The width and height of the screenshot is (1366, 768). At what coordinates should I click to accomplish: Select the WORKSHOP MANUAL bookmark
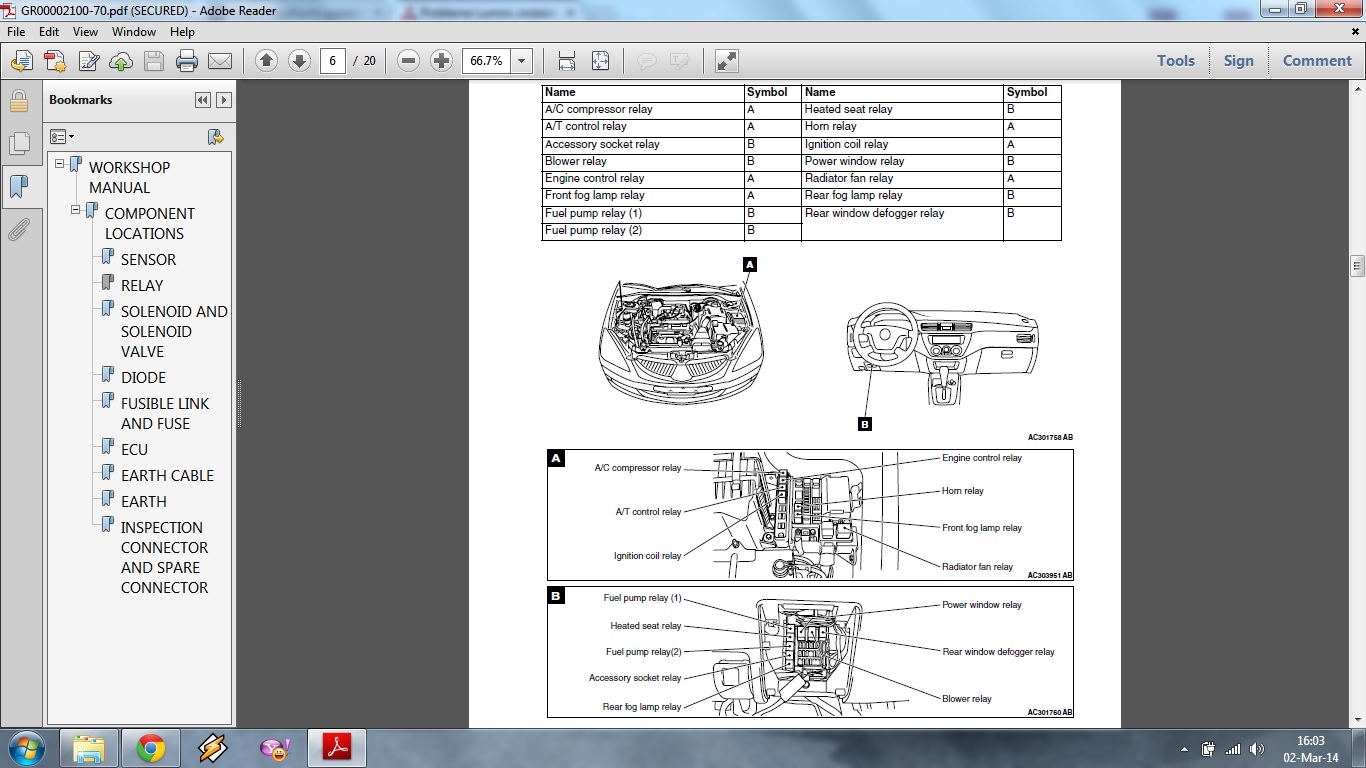pyautogui.click(x=129, y=177)
